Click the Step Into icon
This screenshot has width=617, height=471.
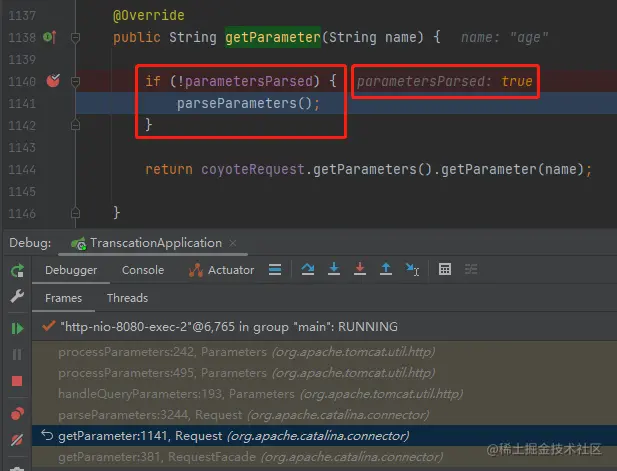(x=334, y=270)
